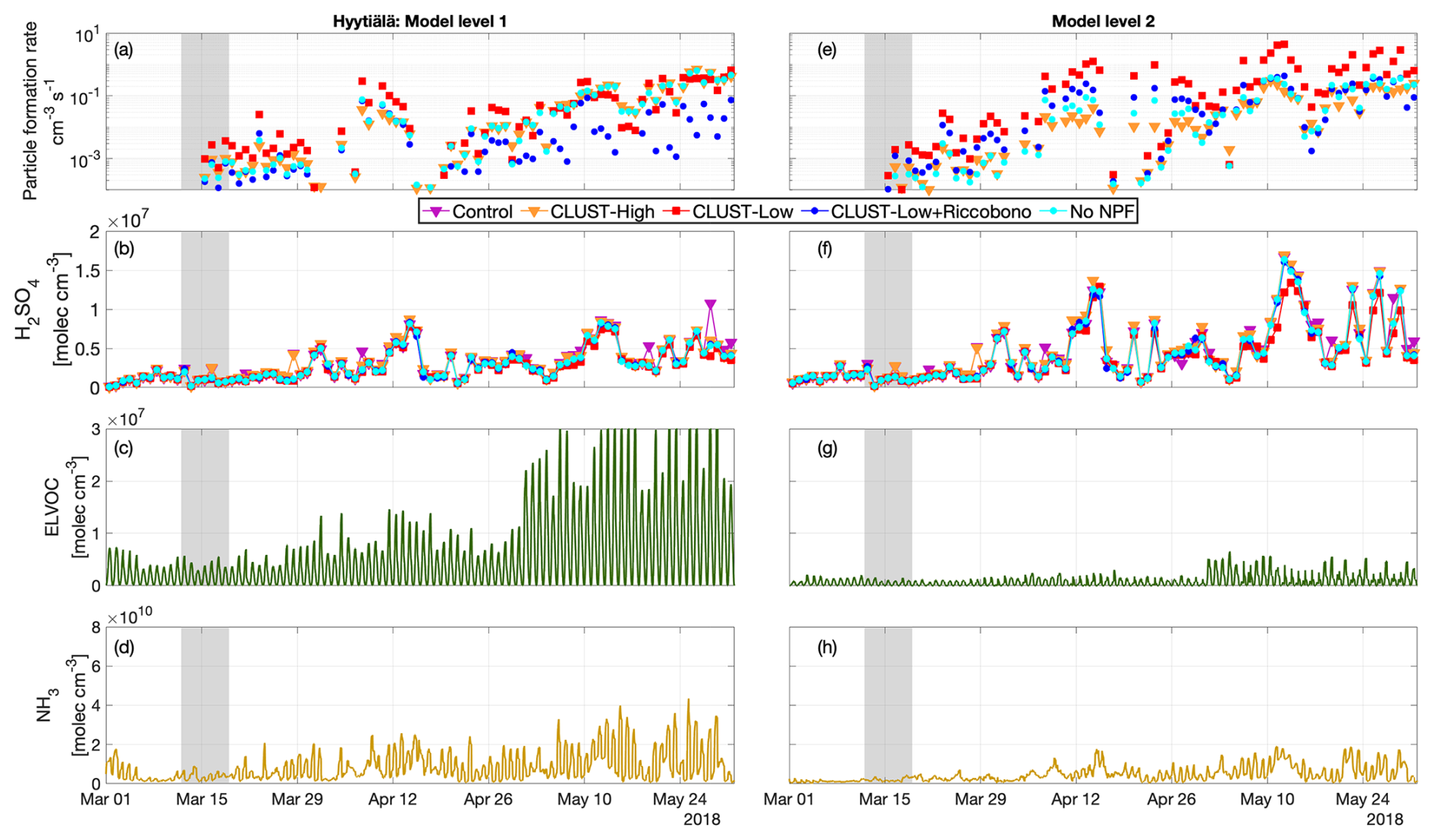Click the purple Control triangle legend marker

(x=436, y=212)
